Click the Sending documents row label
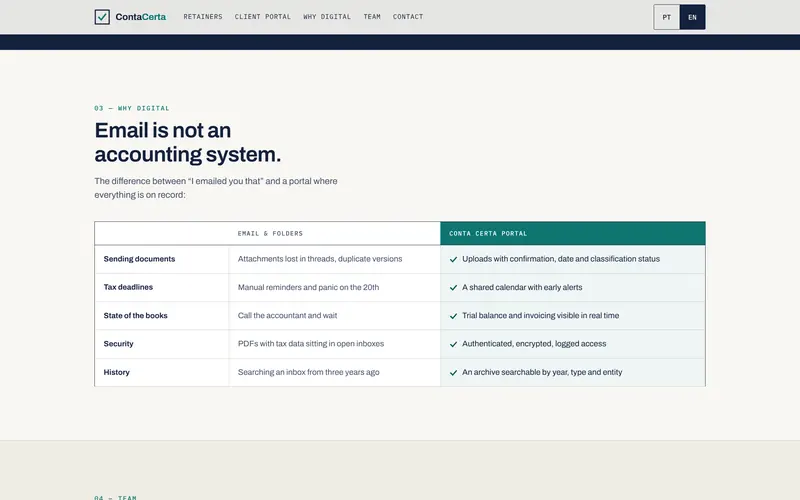Image resolution: width=800 pixels, height=500 pixels. (x=139, y=259)
